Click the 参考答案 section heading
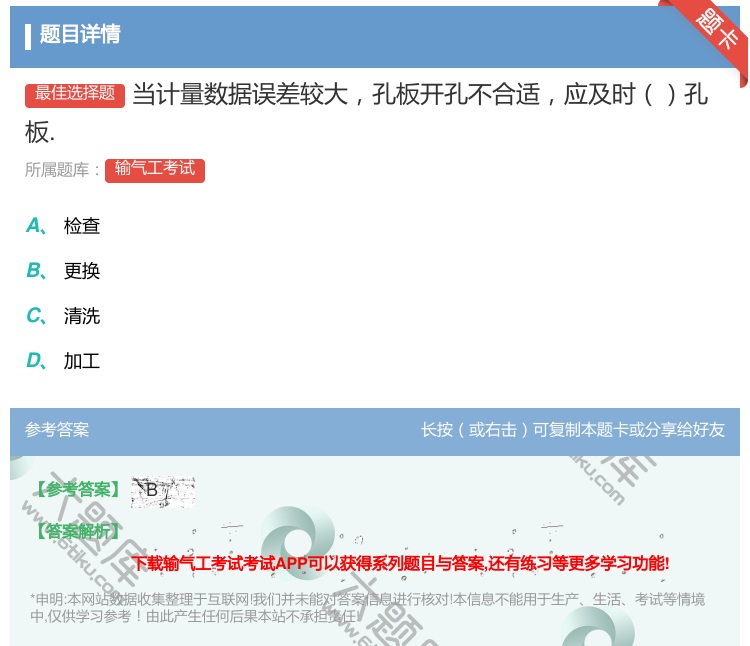The height and width of the screenshot is (646, 750). point(57,429)
